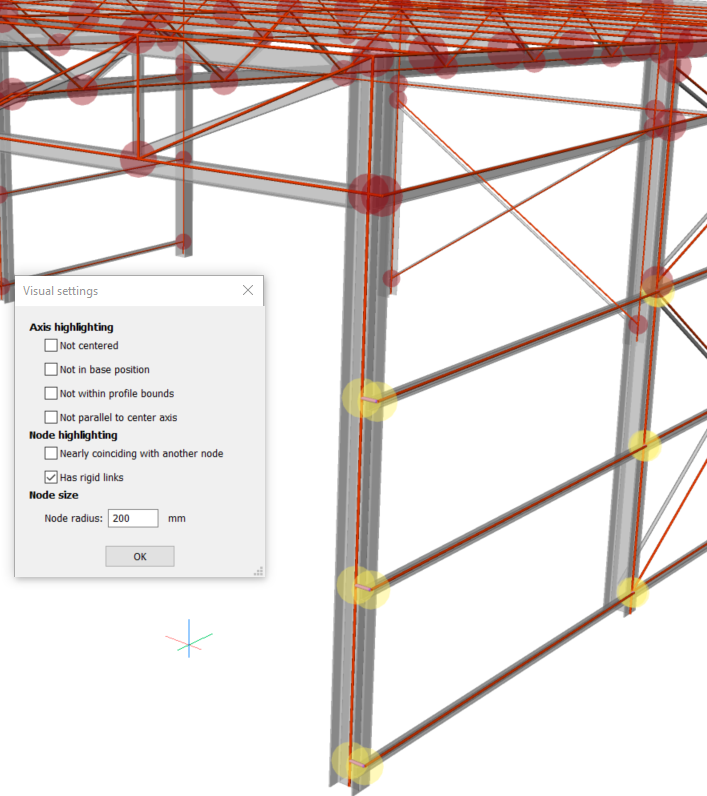The height and width of the screenshot is (796, 707).
Task: Pick the lowest yellow node on right column
Action: 632,593
